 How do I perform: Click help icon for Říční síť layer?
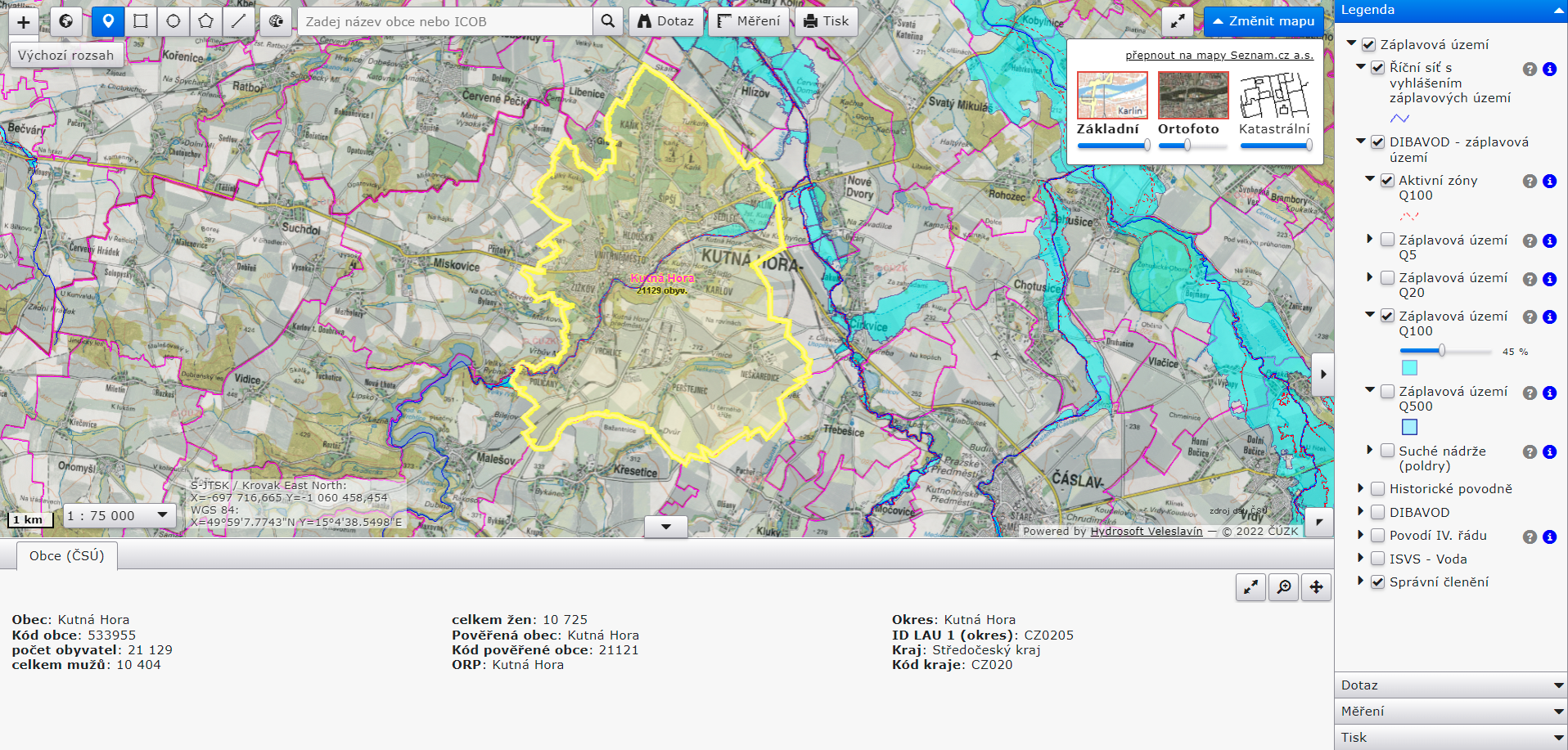point(1530,69)
